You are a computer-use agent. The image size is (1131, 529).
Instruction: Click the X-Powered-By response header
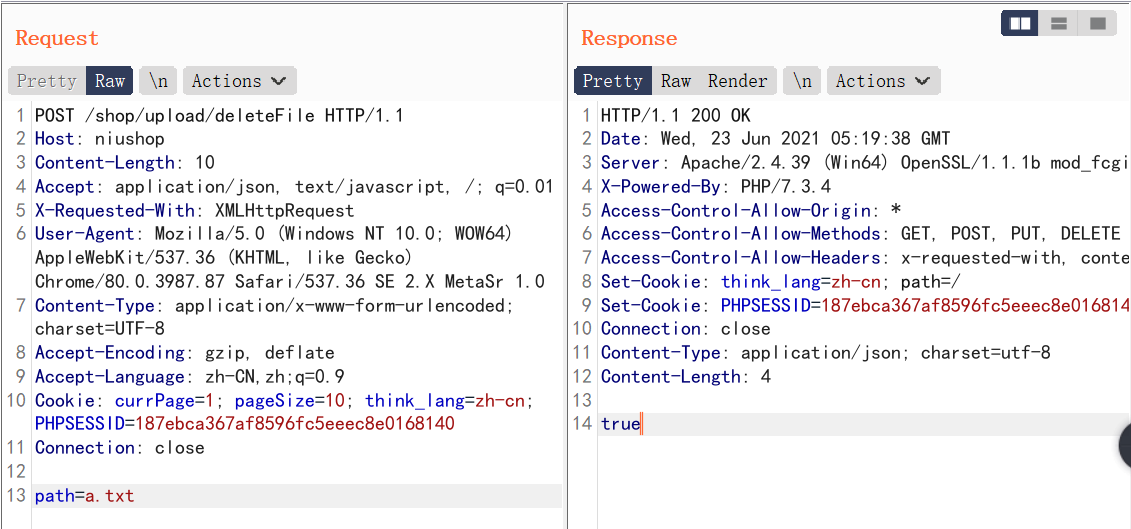[716, 186]
